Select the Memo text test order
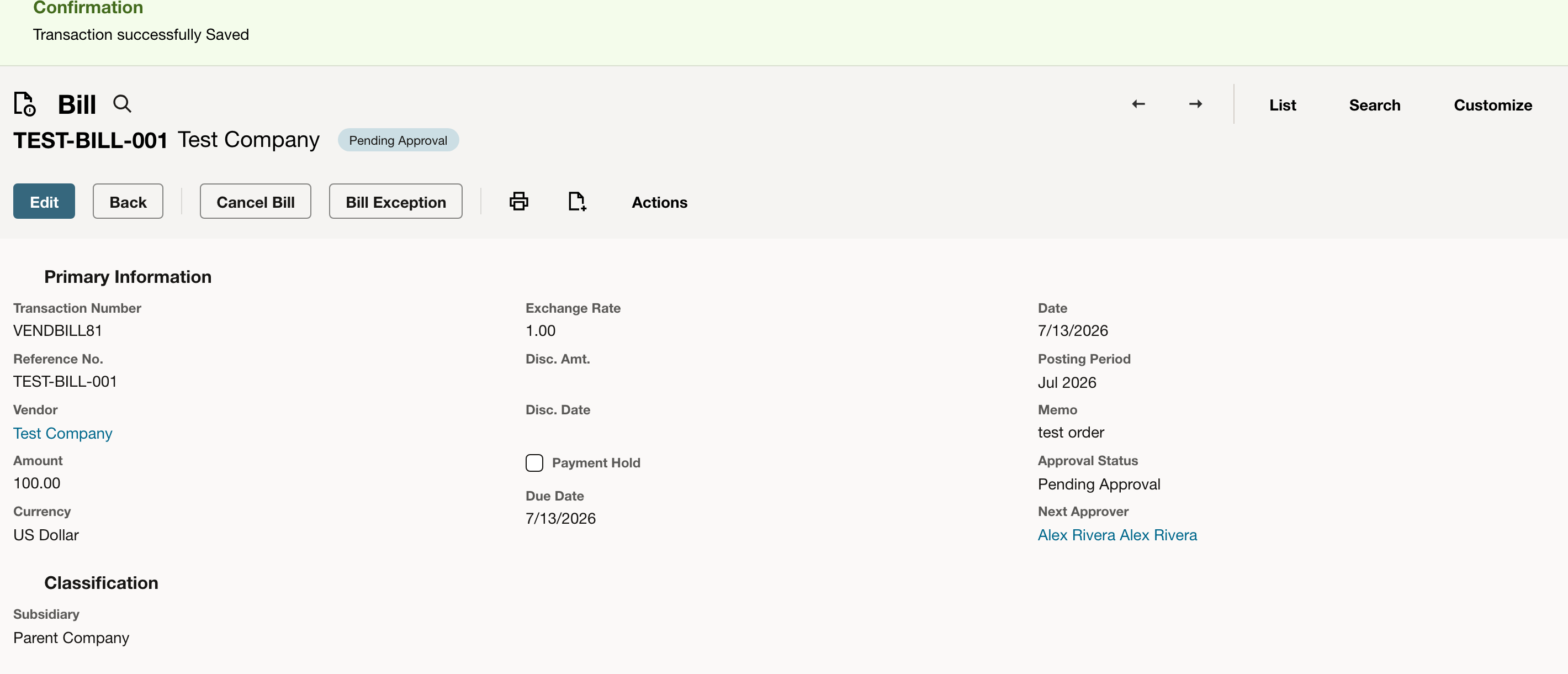1568x674 pixels. tap(1071, 432)
